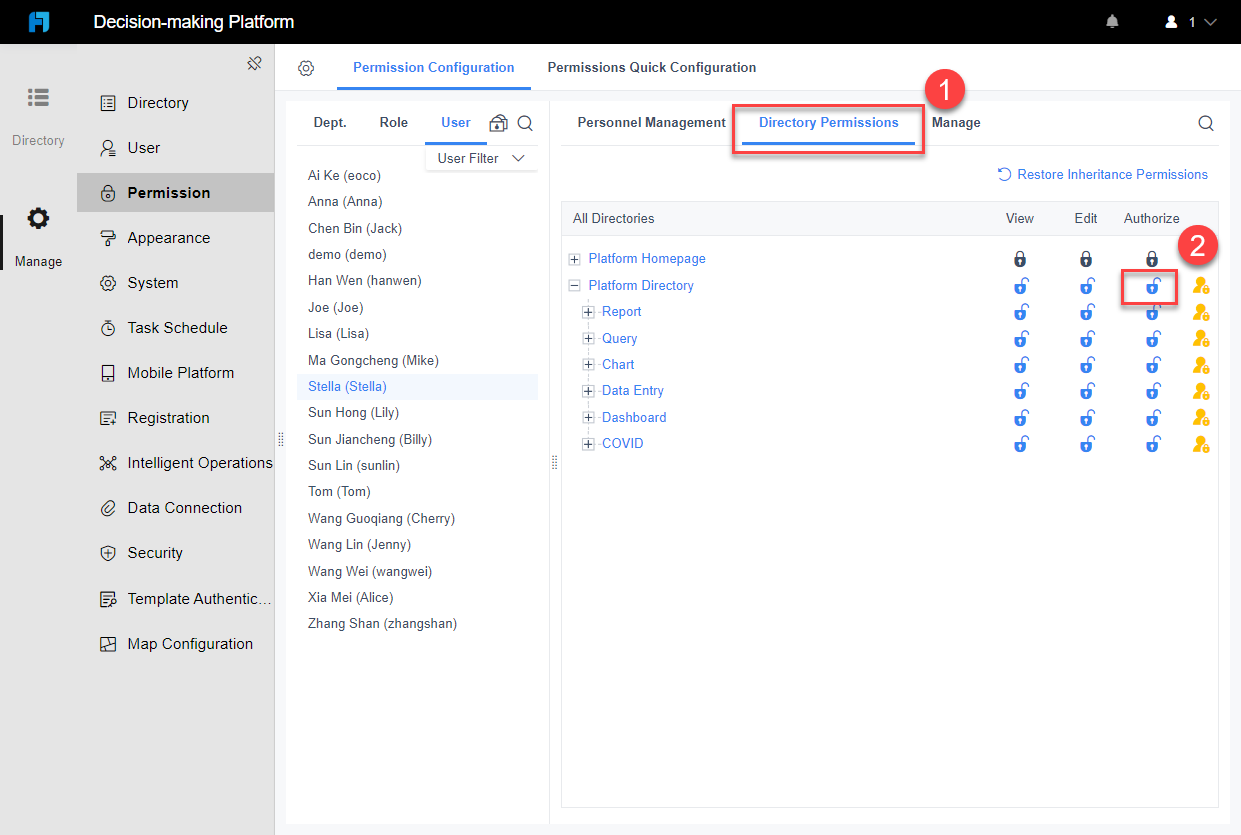
Task: Unpin the sidebar using the pin icon
Action: coord(254,62)
